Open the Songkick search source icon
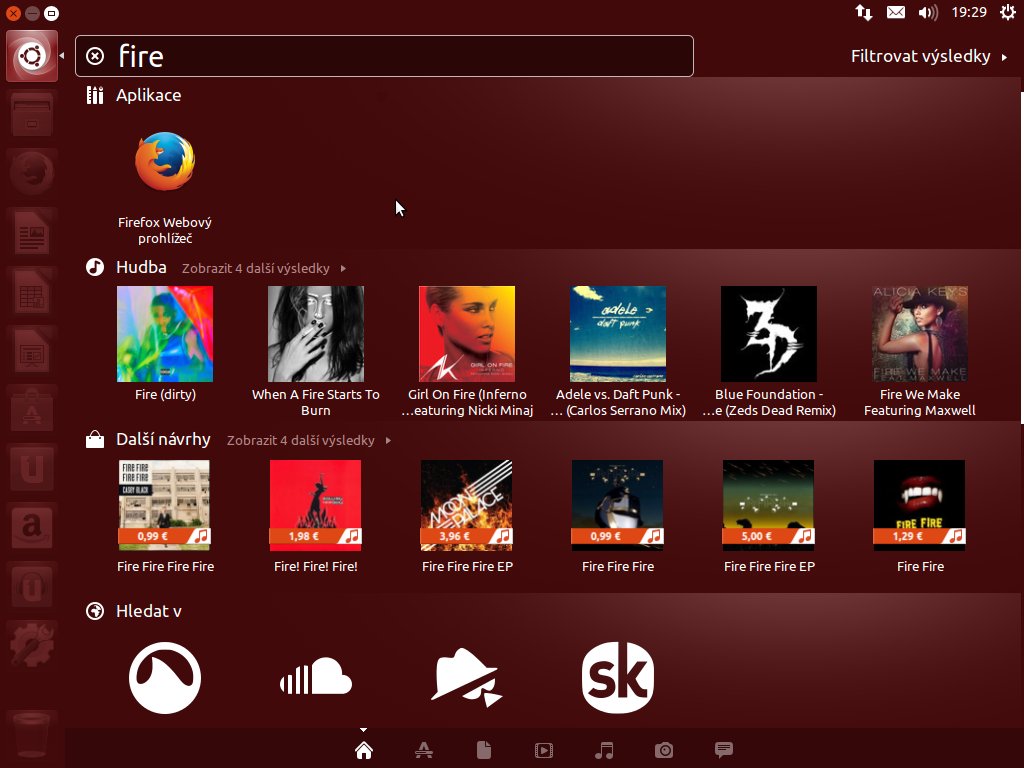Viewport: 1024px width, 768px height. (x=618, y=677)
